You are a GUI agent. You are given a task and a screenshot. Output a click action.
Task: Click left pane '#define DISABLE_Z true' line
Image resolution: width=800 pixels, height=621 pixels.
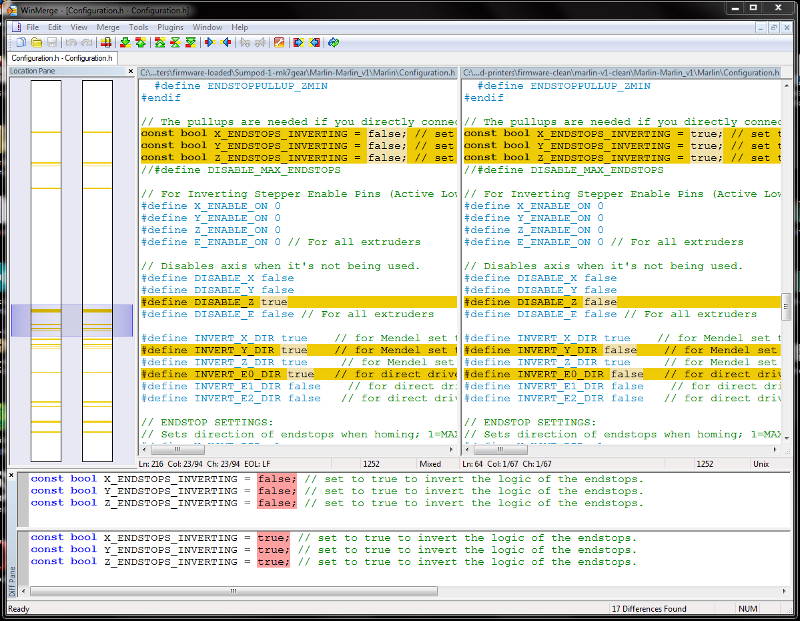pyautogui.click(x=298, y=302)
